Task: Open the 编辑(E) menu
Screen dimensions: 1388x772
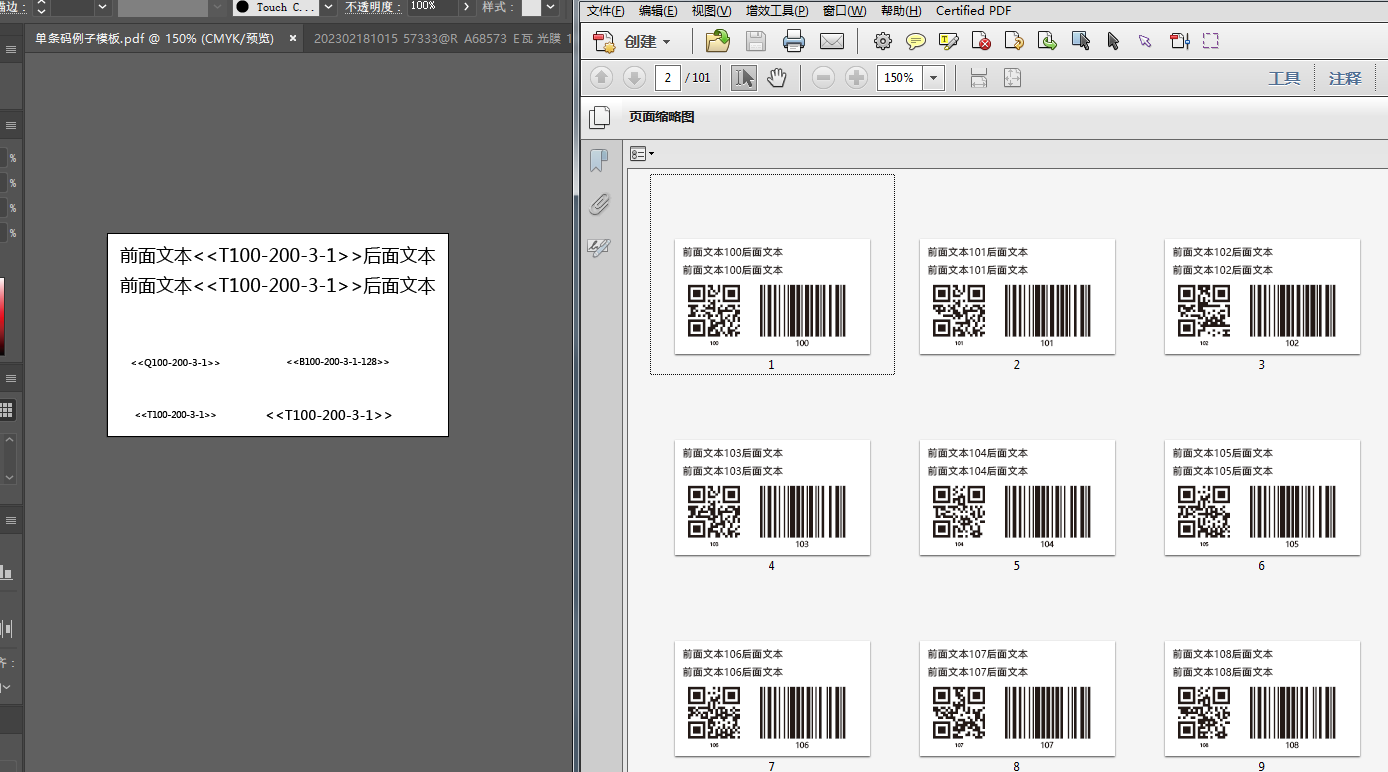Action: pyautogui.click(x=658, y=11)
